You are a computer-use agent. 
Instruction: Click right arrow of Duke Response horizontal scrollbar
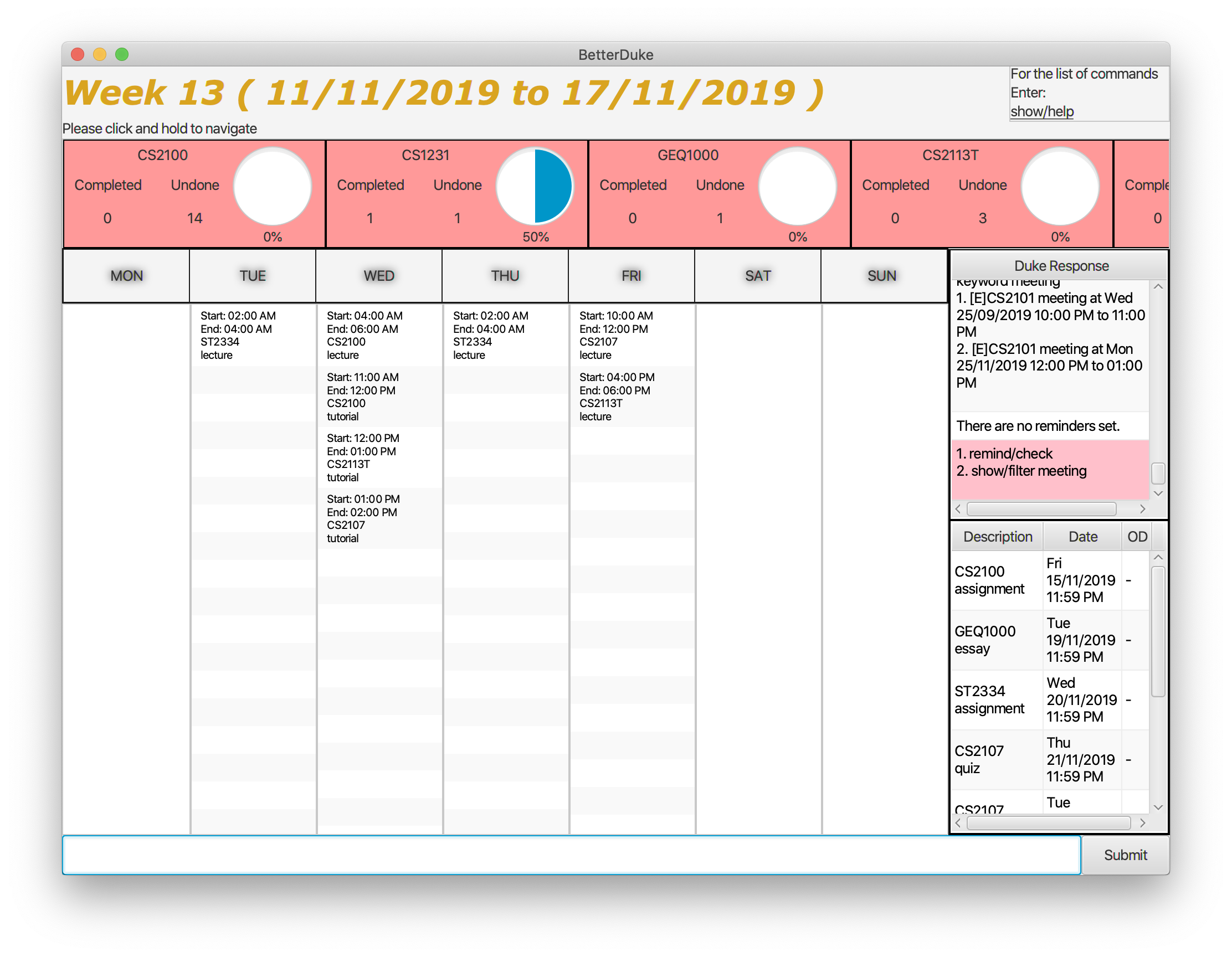click(x=1142, y=509)
